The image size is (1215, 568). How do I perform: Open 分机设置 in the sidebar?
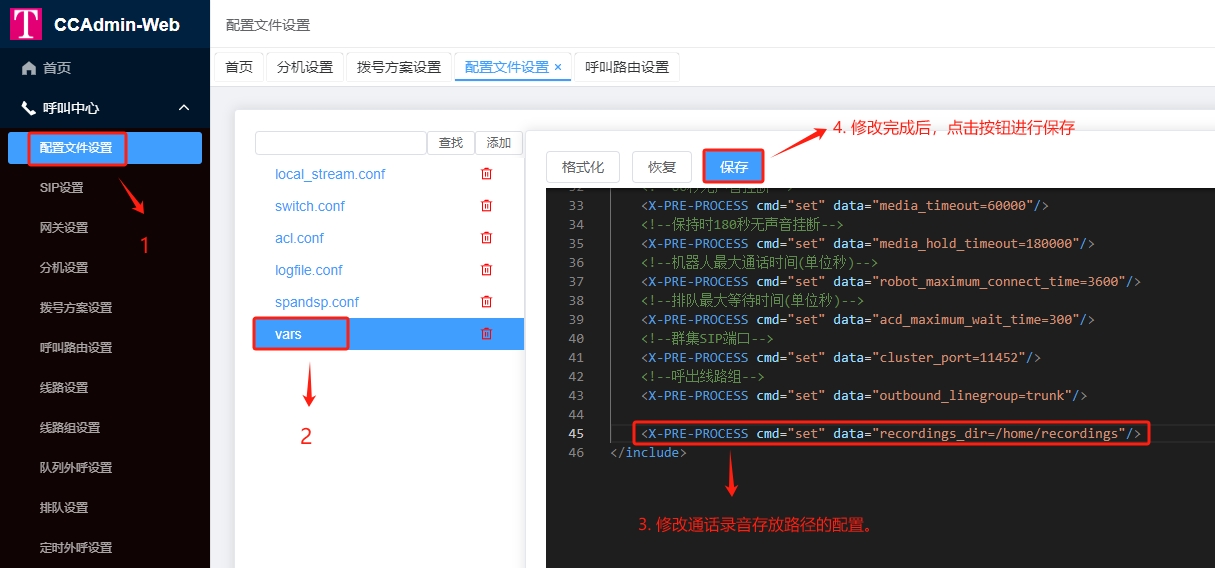(x=105, y=268)
